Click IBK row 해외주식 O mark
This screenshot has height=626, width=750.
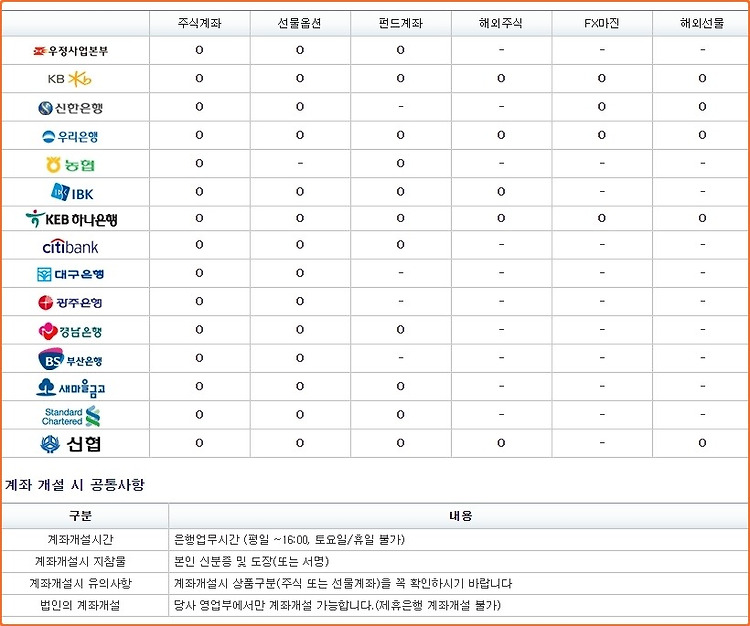click(x=501, y=191)
